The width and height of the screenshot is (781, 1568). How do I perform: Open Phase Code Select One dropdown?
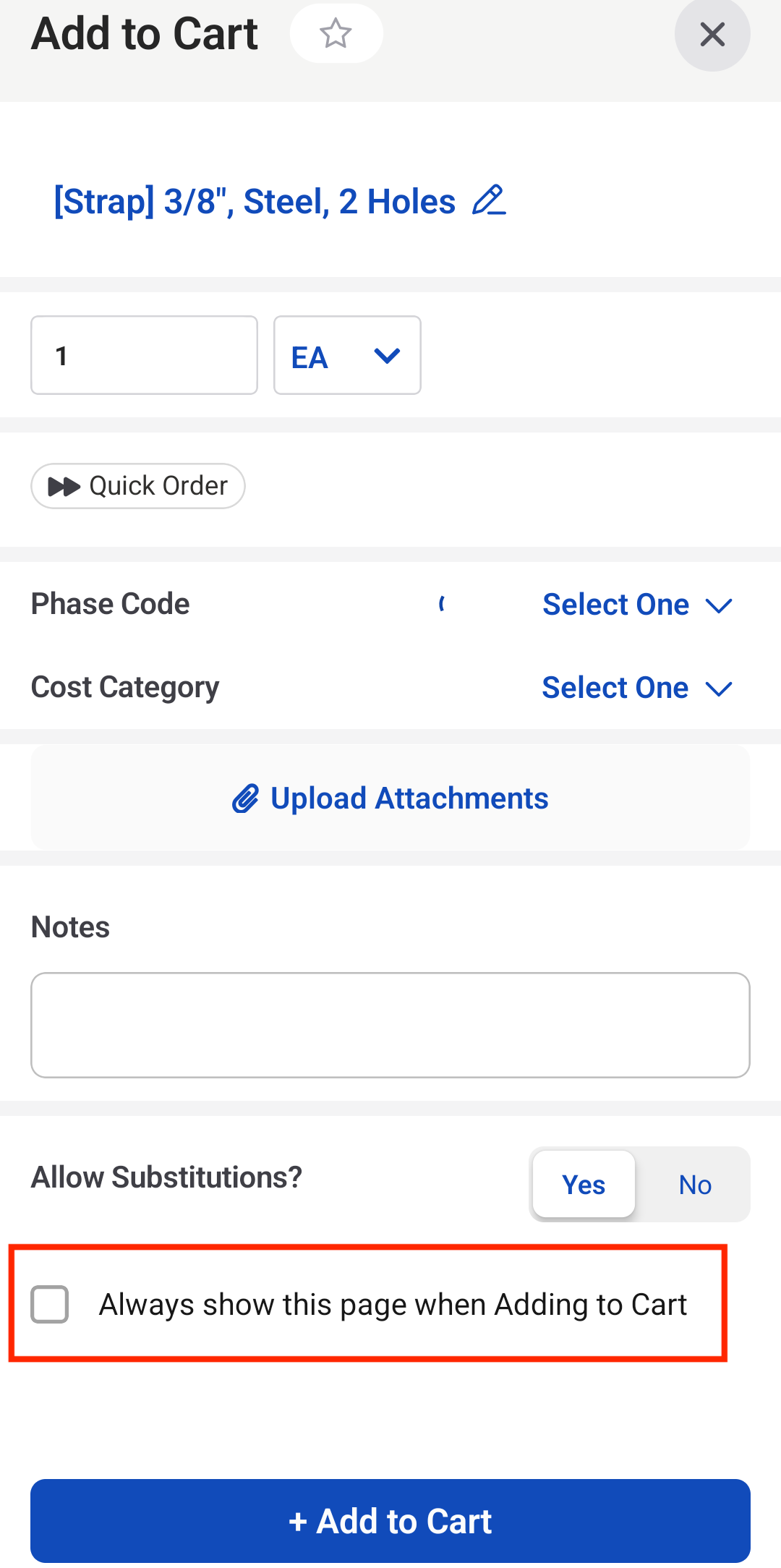[638, 605]
